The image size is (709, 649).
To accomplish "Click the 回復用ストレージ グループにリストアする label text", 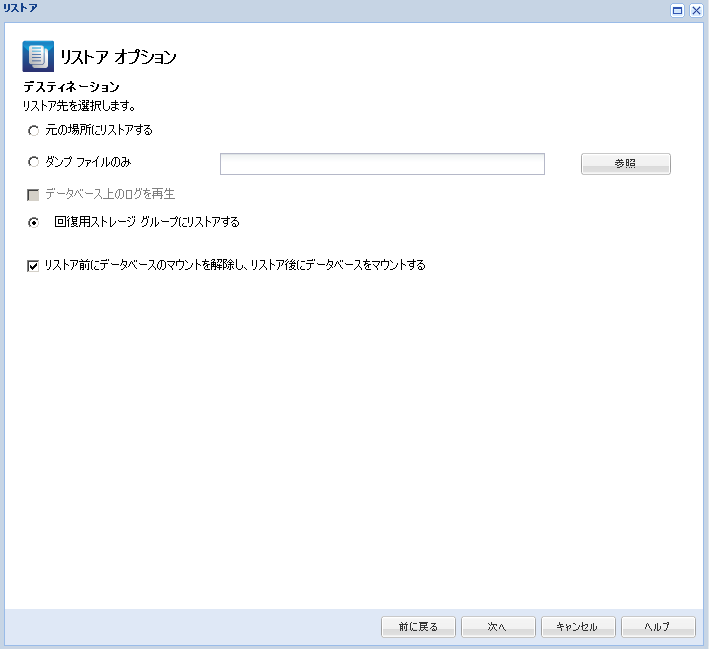I will (147, 222).
